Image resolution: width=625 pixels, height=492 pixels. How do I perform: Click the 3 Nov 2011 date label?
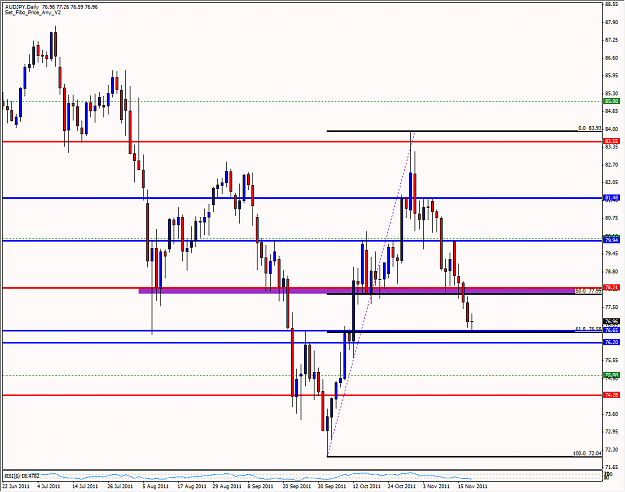coord(436,486)
